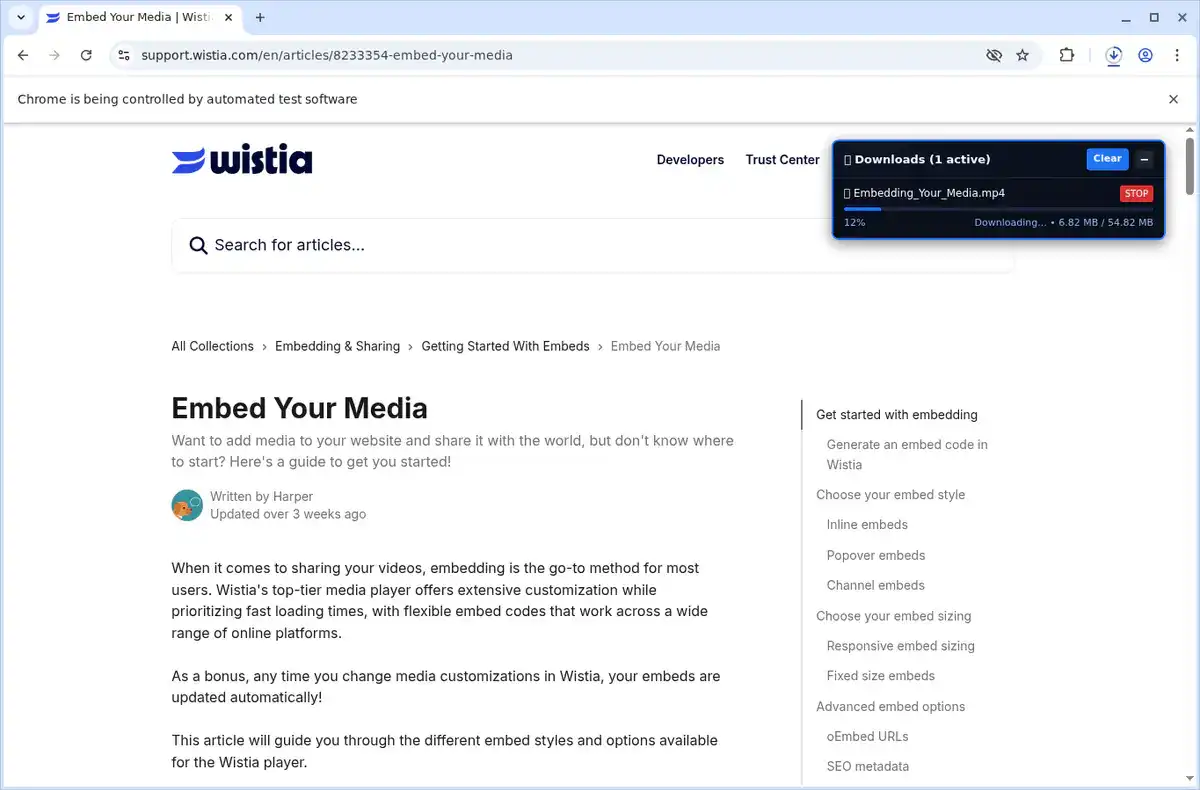Maximize the Chrome window

click(x=1154, y=17)
